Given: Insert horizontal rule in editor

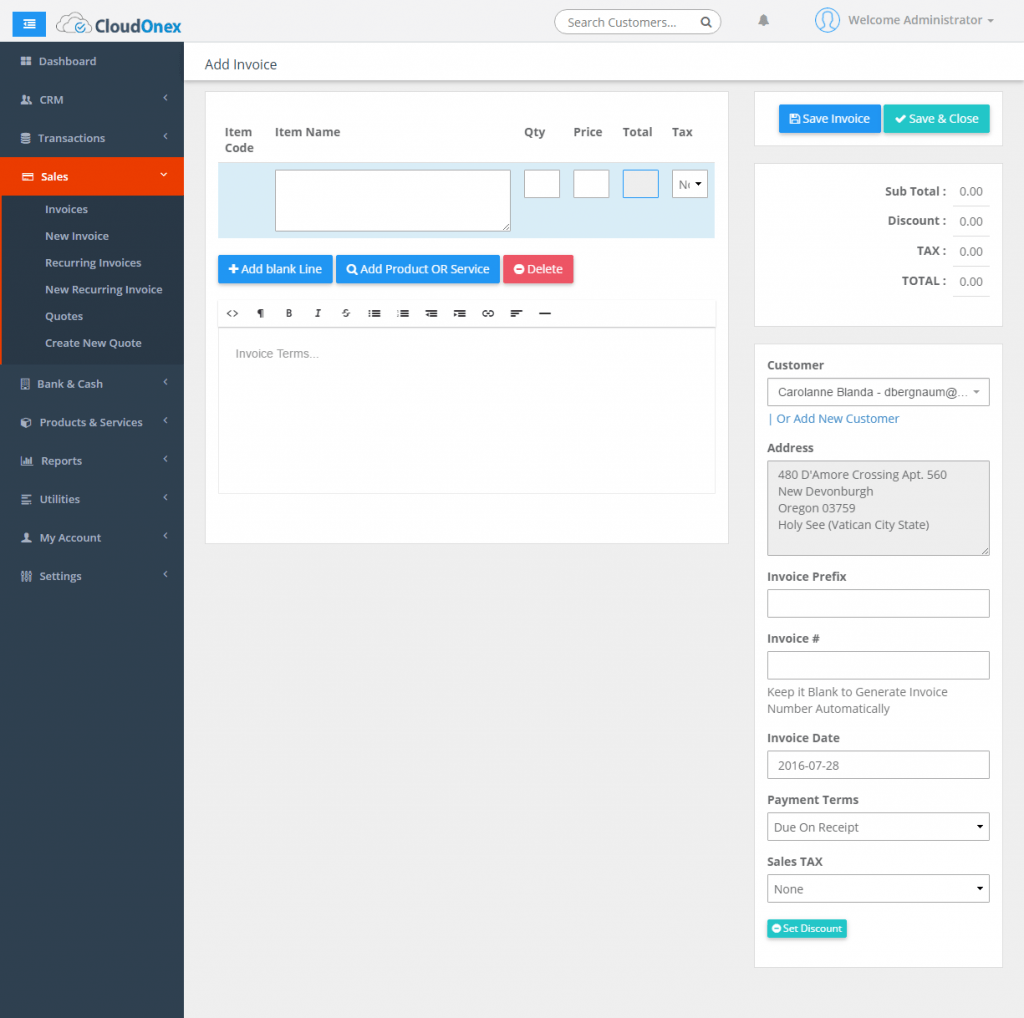Looking at the screenshot, I should (545, 313).
